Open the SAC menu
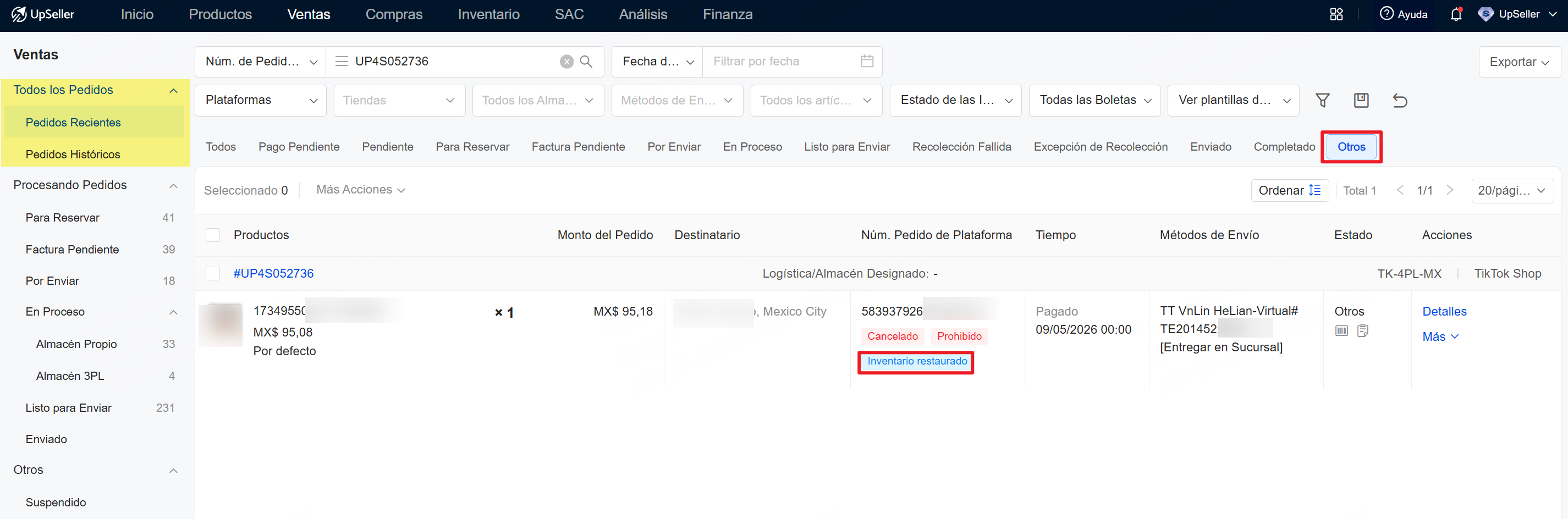The height and width of the screenshot is (519, 1568). pyautogui.click(x=569, y=15)
